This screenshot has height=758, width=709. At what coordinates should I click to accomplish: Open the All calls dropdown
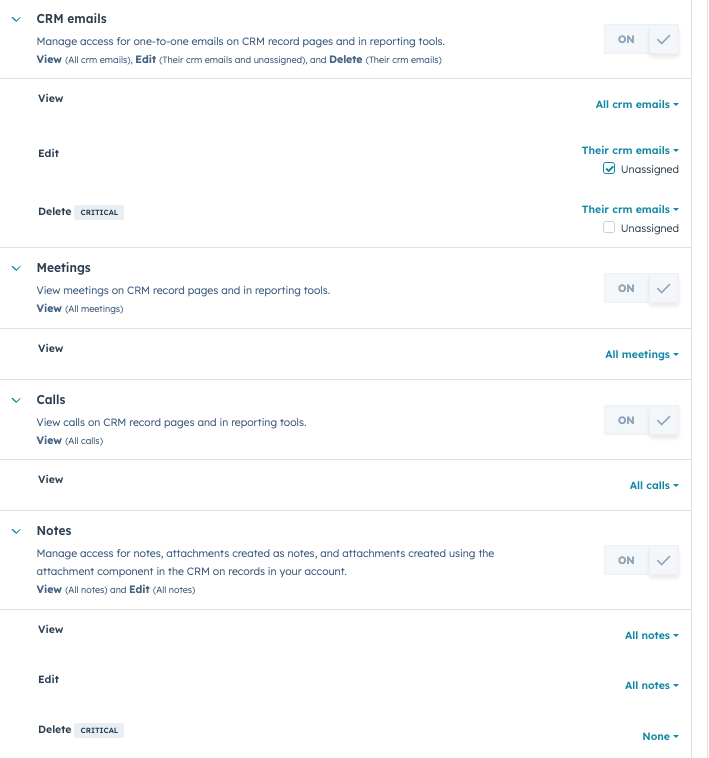[x=654, y=485]
